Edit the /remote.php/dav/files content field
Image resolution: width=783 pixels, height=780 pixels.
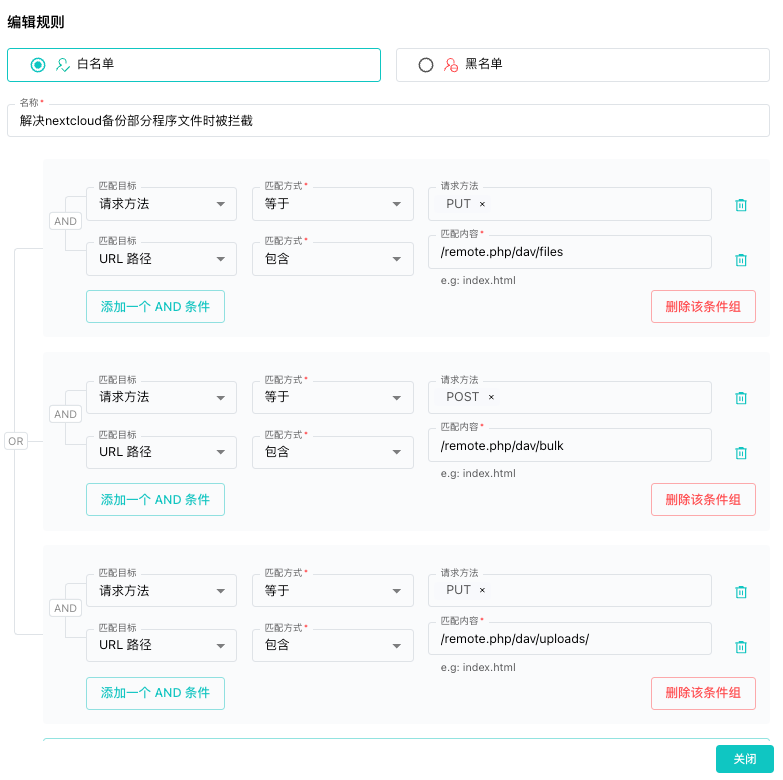570,252
